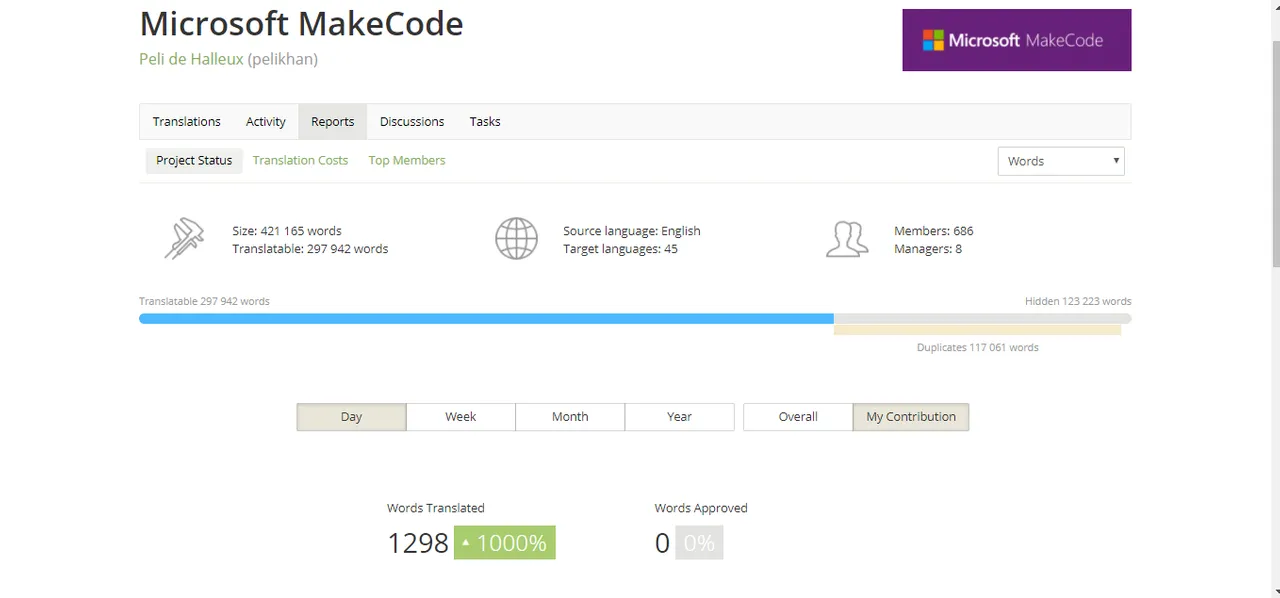This screenshot has width=1280, height=598.
Task: Open the Tasks tab
Action: [x=485, y=121]
